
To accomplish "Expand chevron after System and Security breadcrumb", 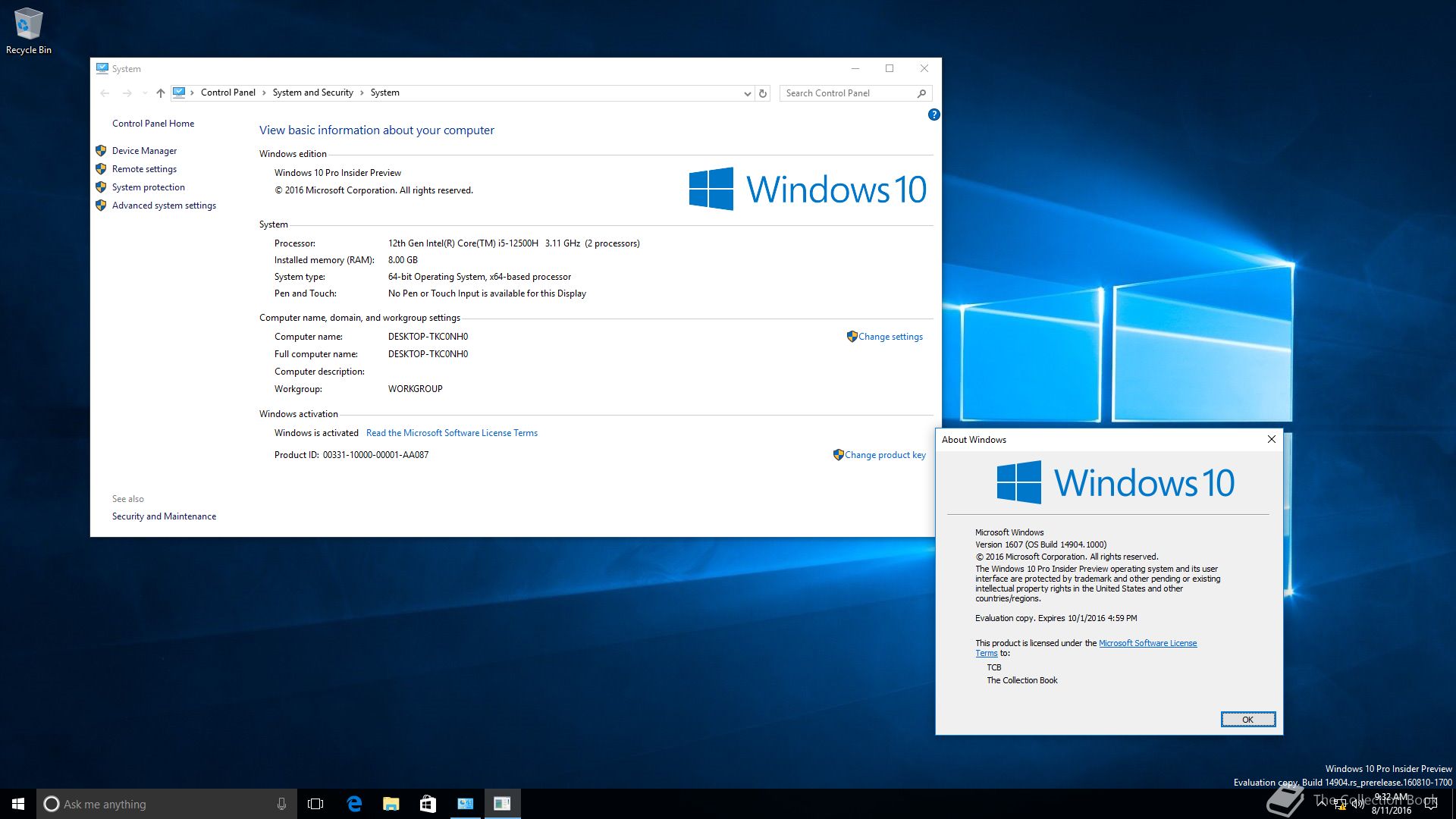I will point(362,93).
